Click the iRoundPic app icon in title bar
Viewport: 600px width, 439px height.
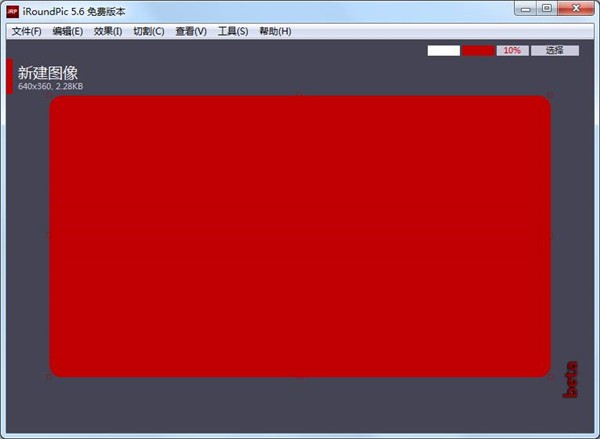13,11
